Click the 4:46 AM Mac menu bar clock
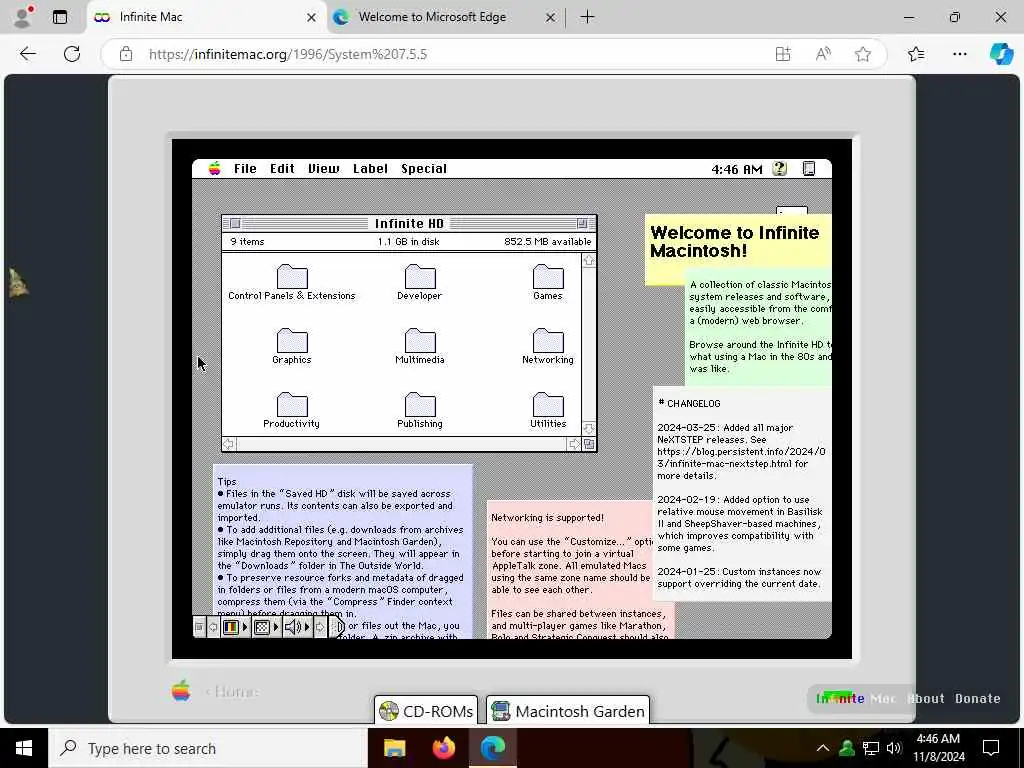The height and width of the screenshot is (768, 1024). pyautogui.click(x=737, y=169)
